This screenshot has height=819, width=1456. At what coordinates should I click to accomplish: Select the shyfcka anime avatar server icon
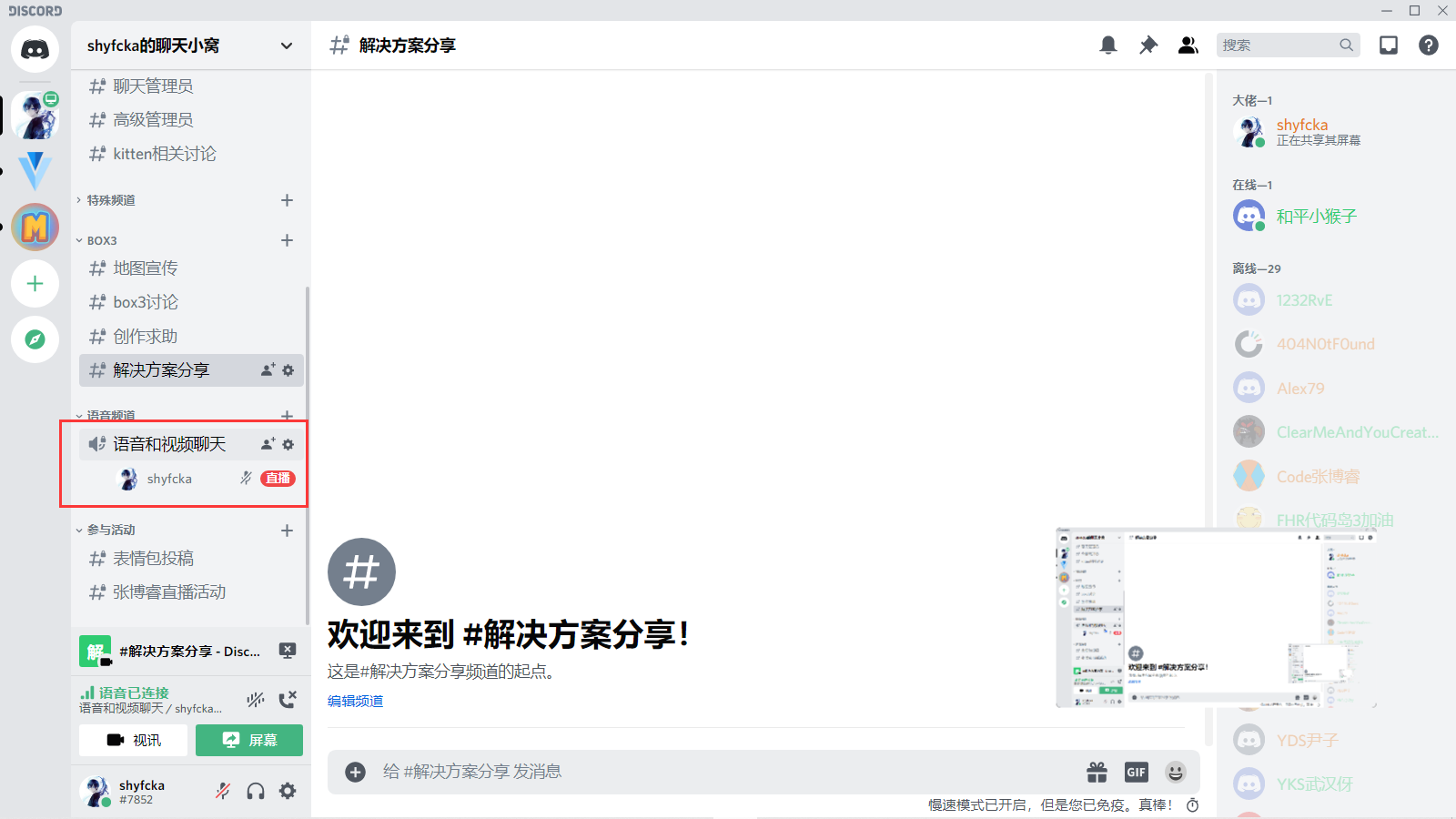[35, 115]
